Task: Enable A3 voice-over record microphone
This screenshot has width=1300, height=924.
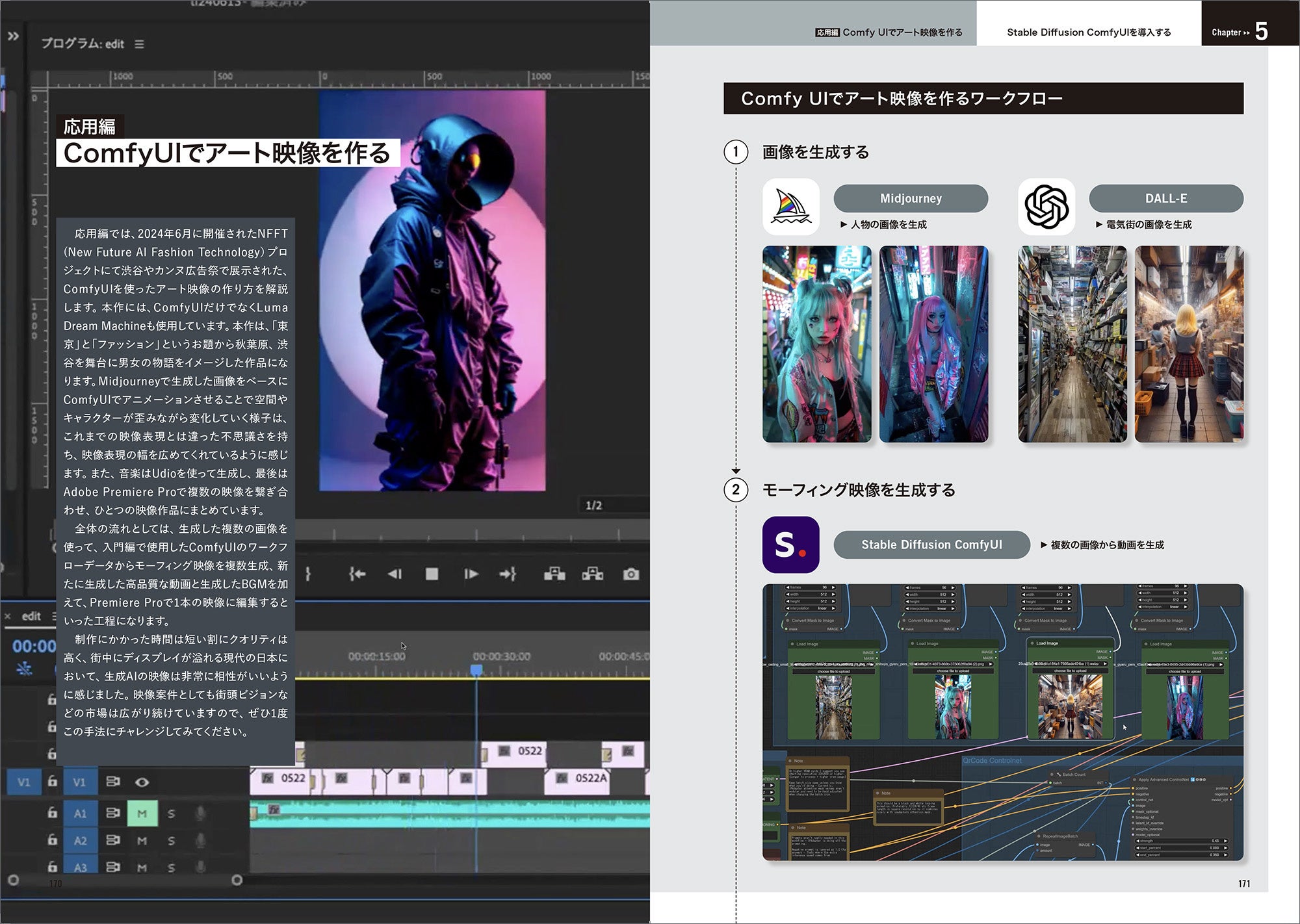Action: 200,867
